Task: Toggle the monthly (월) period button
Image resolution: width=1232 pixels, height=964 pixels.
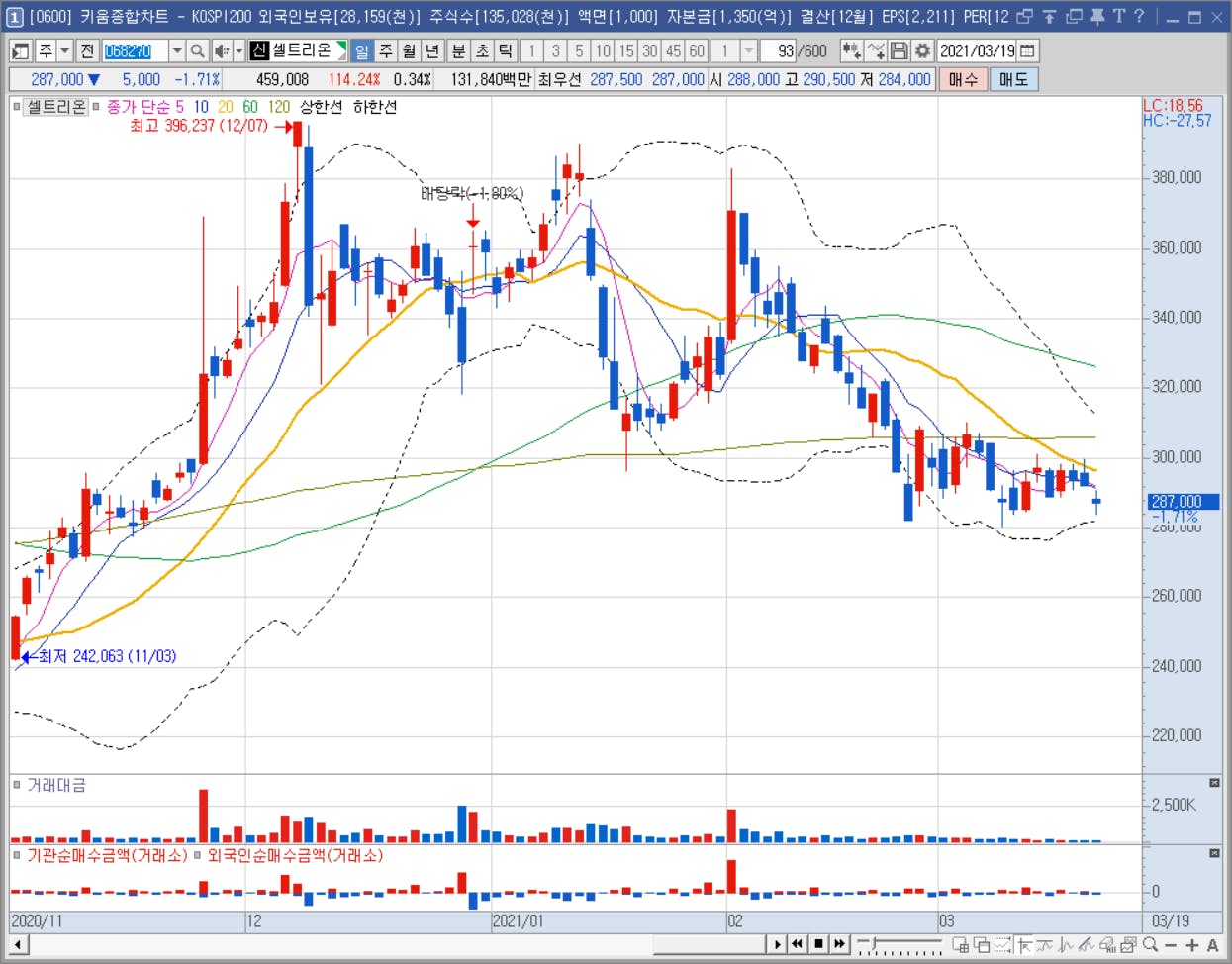Action: pyautogui.click(x=409, y=50)
